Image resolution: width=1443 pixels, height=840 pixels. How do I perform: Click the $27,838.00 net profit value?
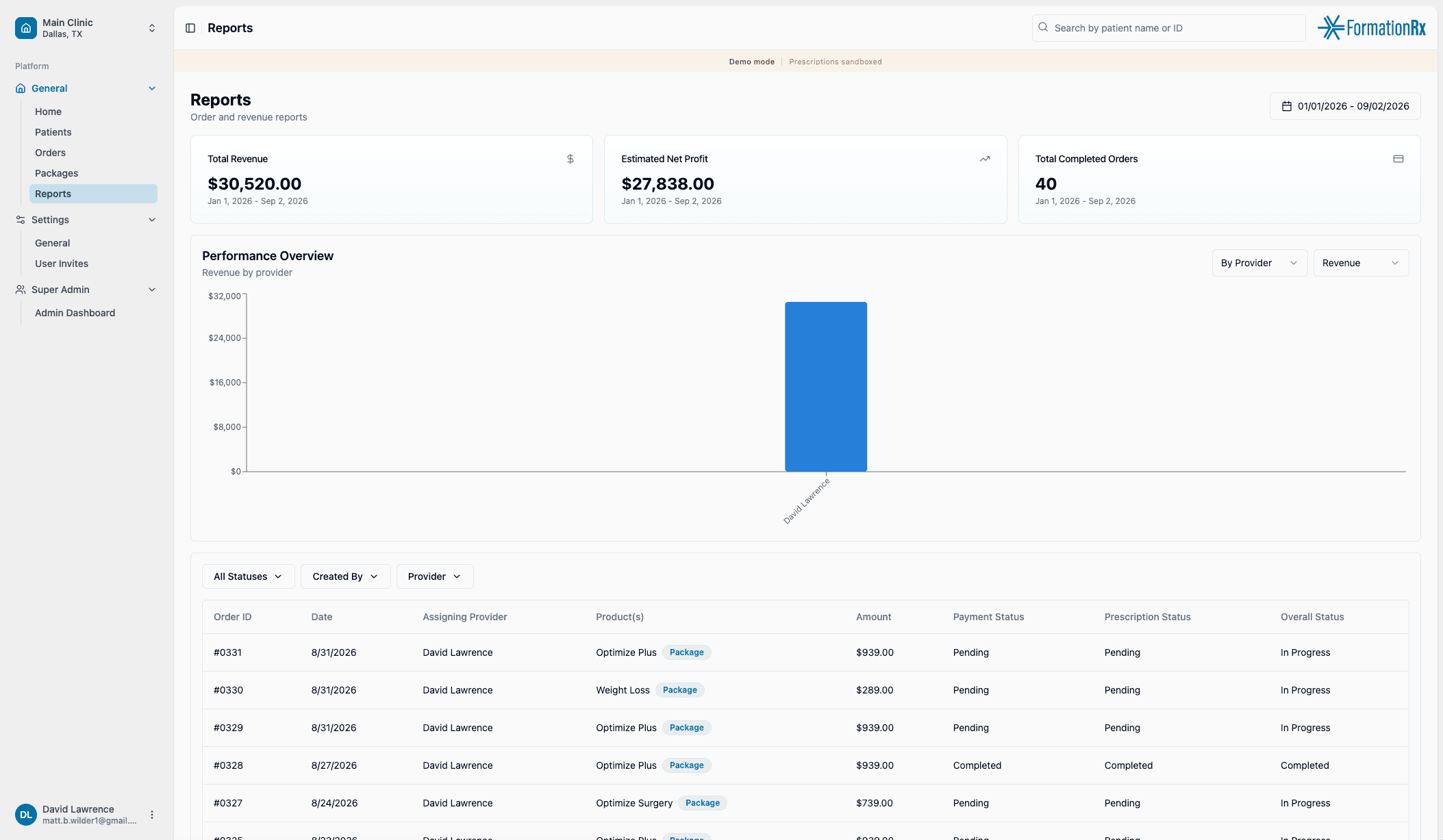coord(668,183)
